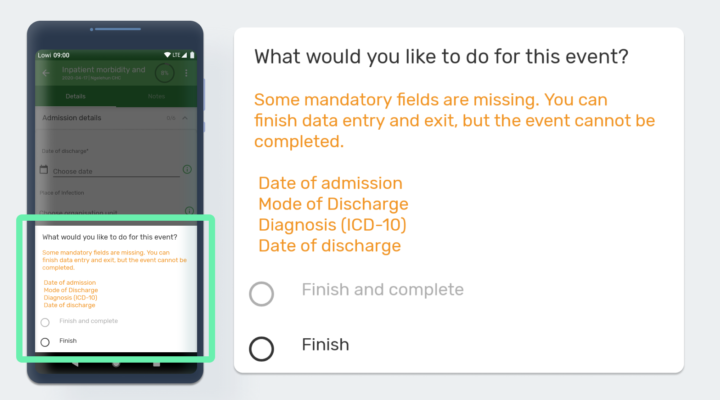Tap the Android home navigation button

(x=116, y=364)
